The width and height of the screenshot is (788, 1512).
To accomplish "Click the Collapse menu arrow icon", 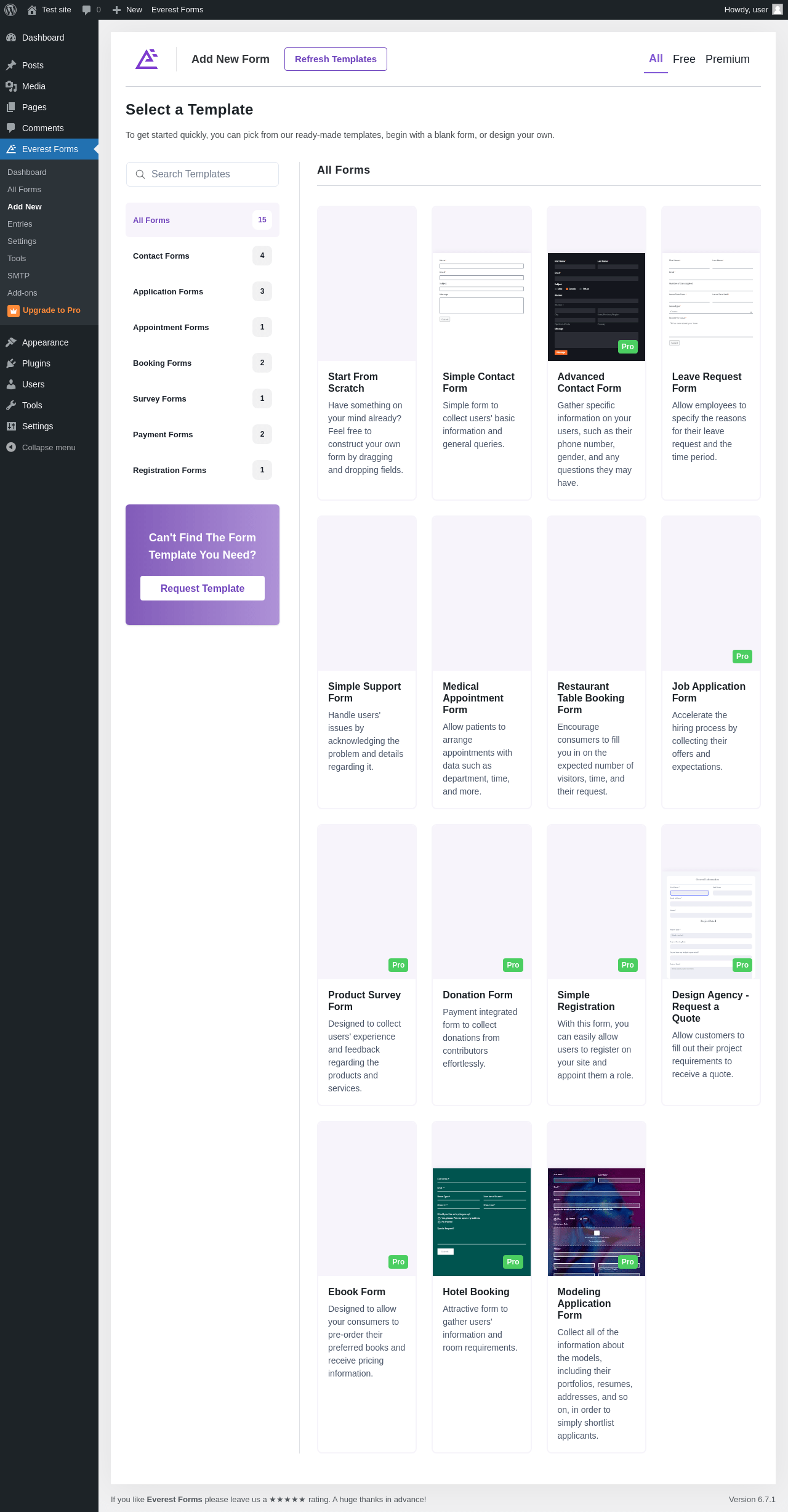I will 11,447.
